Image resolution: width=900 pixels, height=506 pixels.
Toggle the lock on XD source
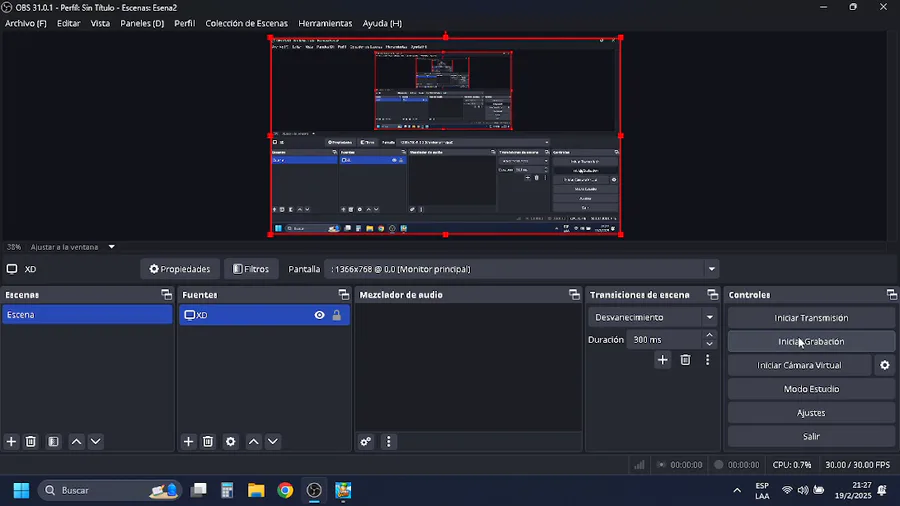click(337, 315)
